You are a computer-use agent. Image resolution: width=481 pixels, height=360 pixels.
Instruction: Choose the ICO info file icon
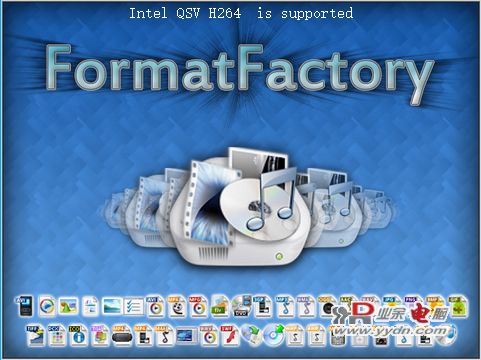coord(79,335)
